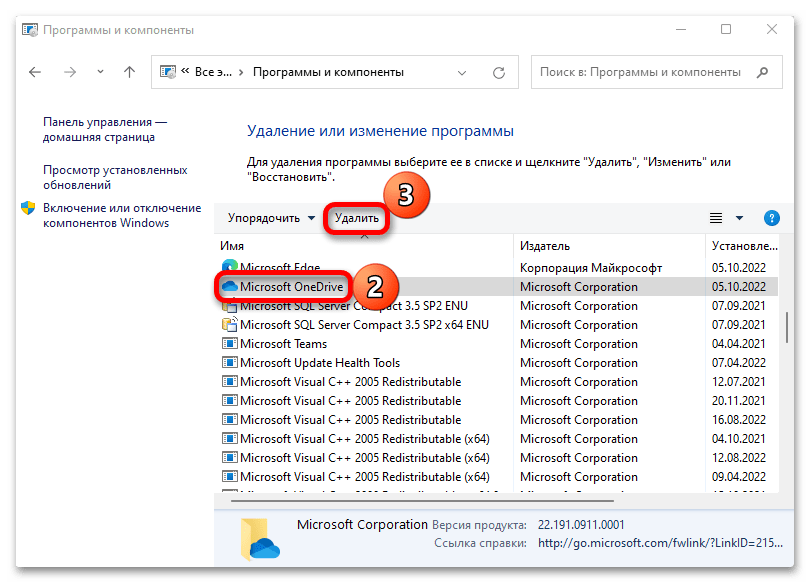Click 'Microsoft Corporation' in the details pane
This screenshot has height=583, width=810.
pos(362,525)
